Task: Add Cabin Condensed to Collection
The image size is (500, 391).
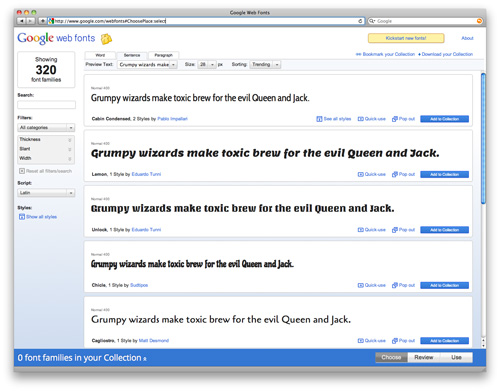Action: 444,119
